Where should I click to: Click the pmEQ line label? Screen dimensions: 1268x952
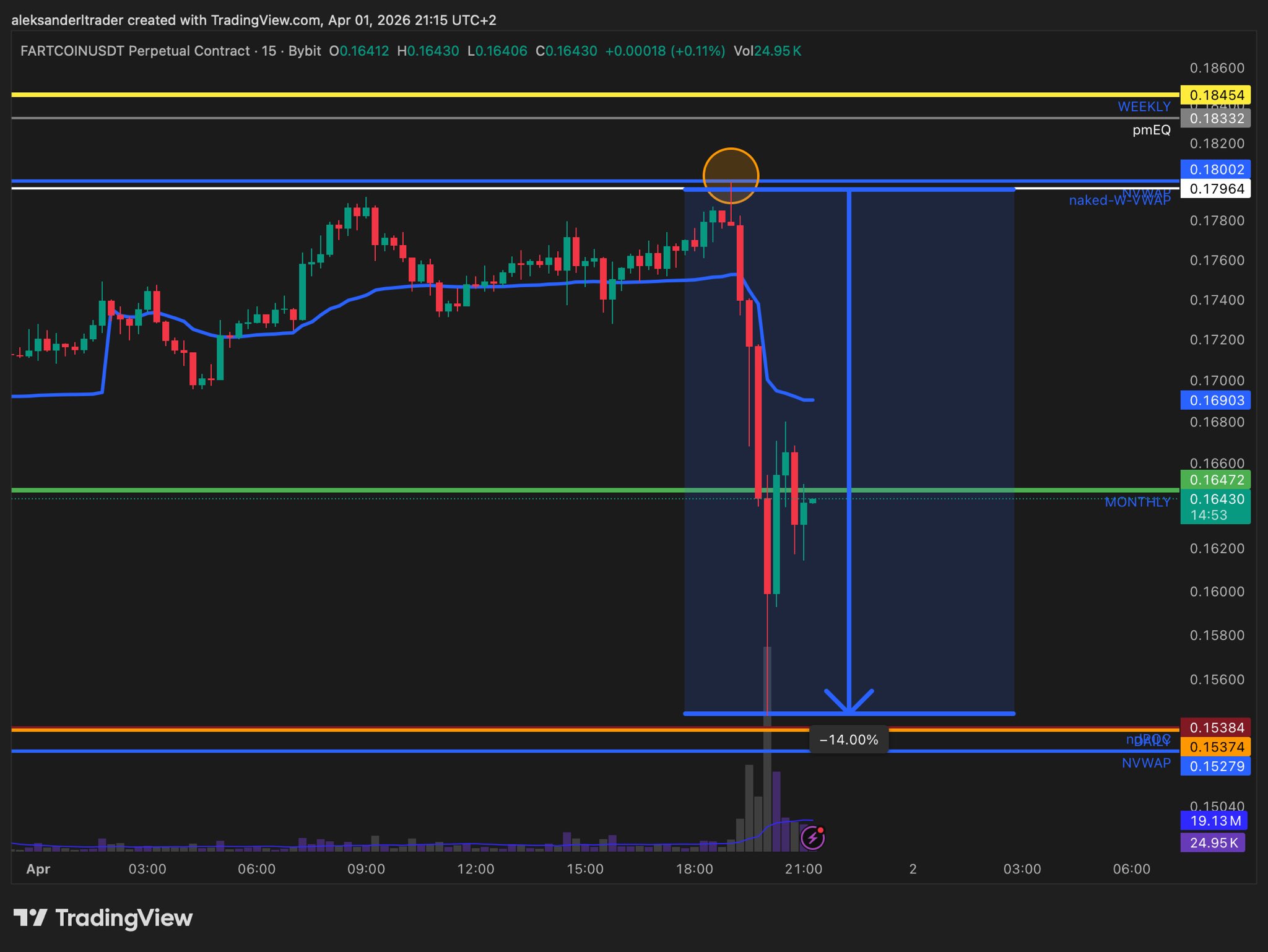[x=1151, y=130]
